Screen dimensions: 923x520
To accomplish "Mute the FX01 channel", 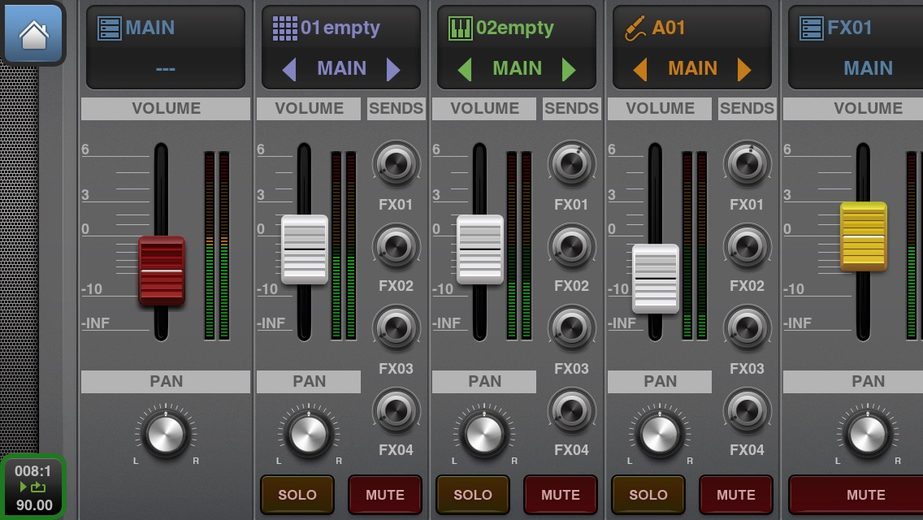I will [865, 495].
